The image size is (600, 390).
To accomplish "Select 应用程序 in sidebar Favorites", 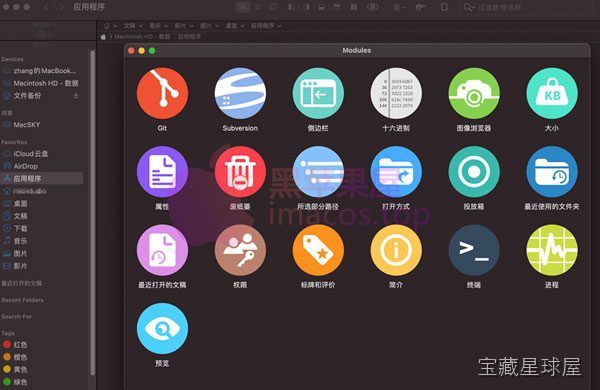I will [x=42, y=178].
